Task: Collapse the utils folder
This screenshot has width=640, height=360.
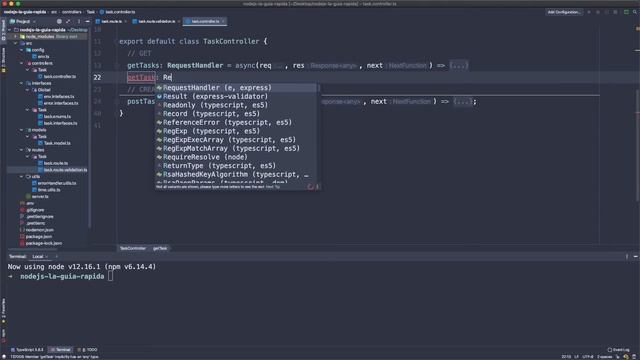Action: point(22,177)
